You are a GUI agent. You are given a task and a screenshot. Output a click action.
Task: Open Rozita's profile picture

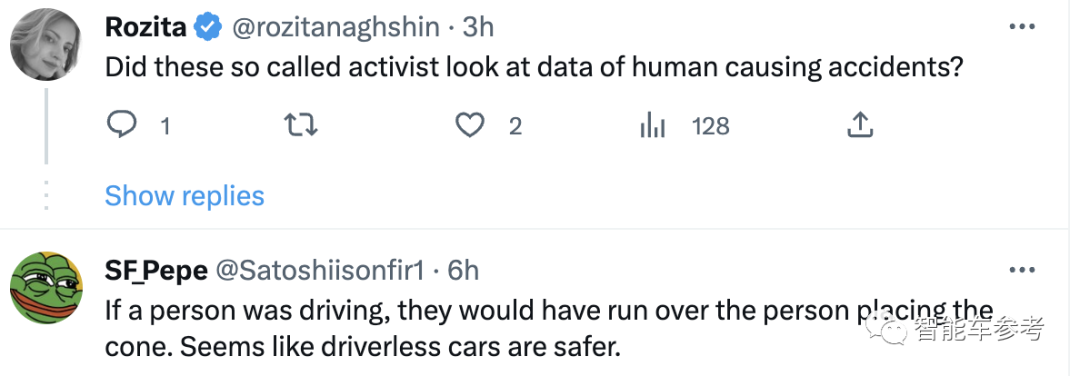tap(46, 44)
